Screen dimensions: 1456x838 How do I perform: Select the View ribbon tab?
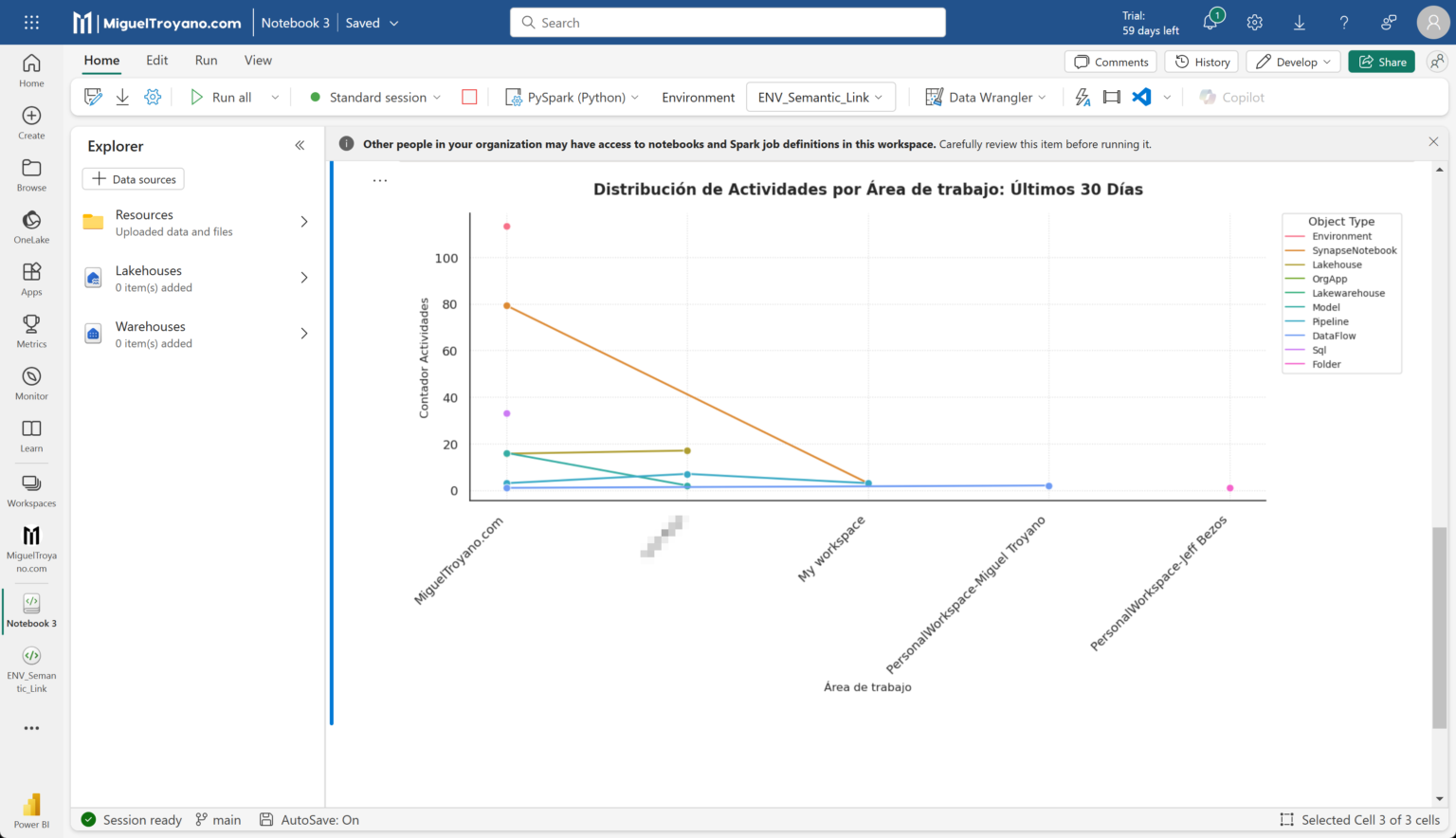(x=258, y=60)
